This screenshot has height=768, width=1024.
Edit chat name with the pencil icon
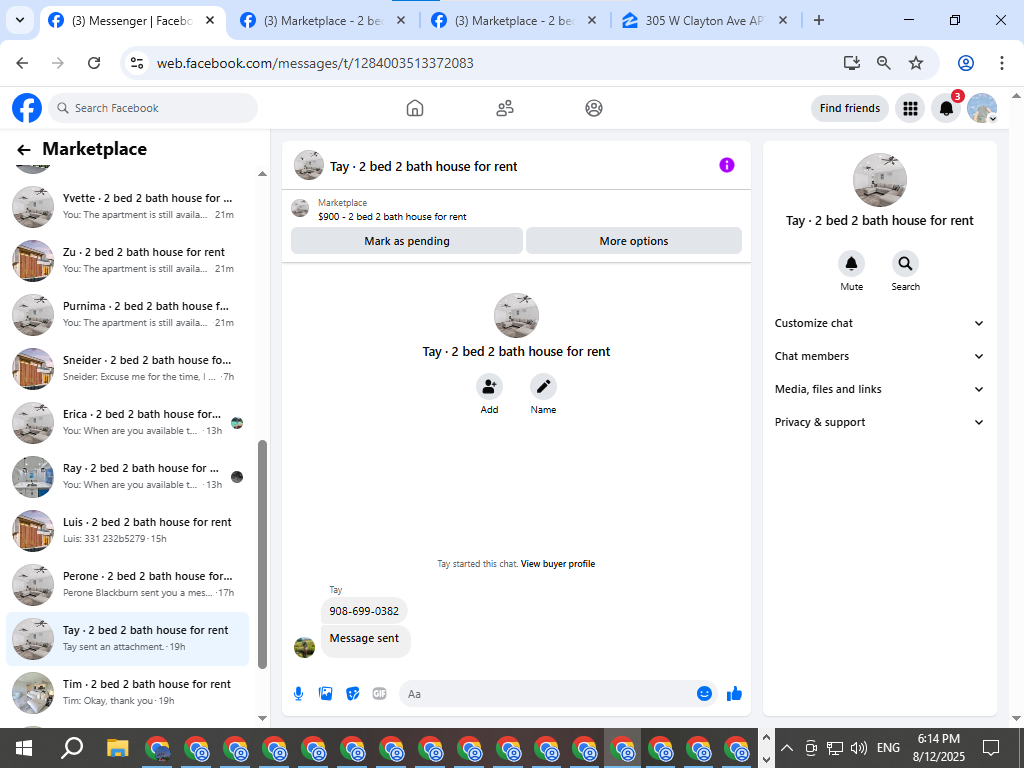[x=543, y=387]
